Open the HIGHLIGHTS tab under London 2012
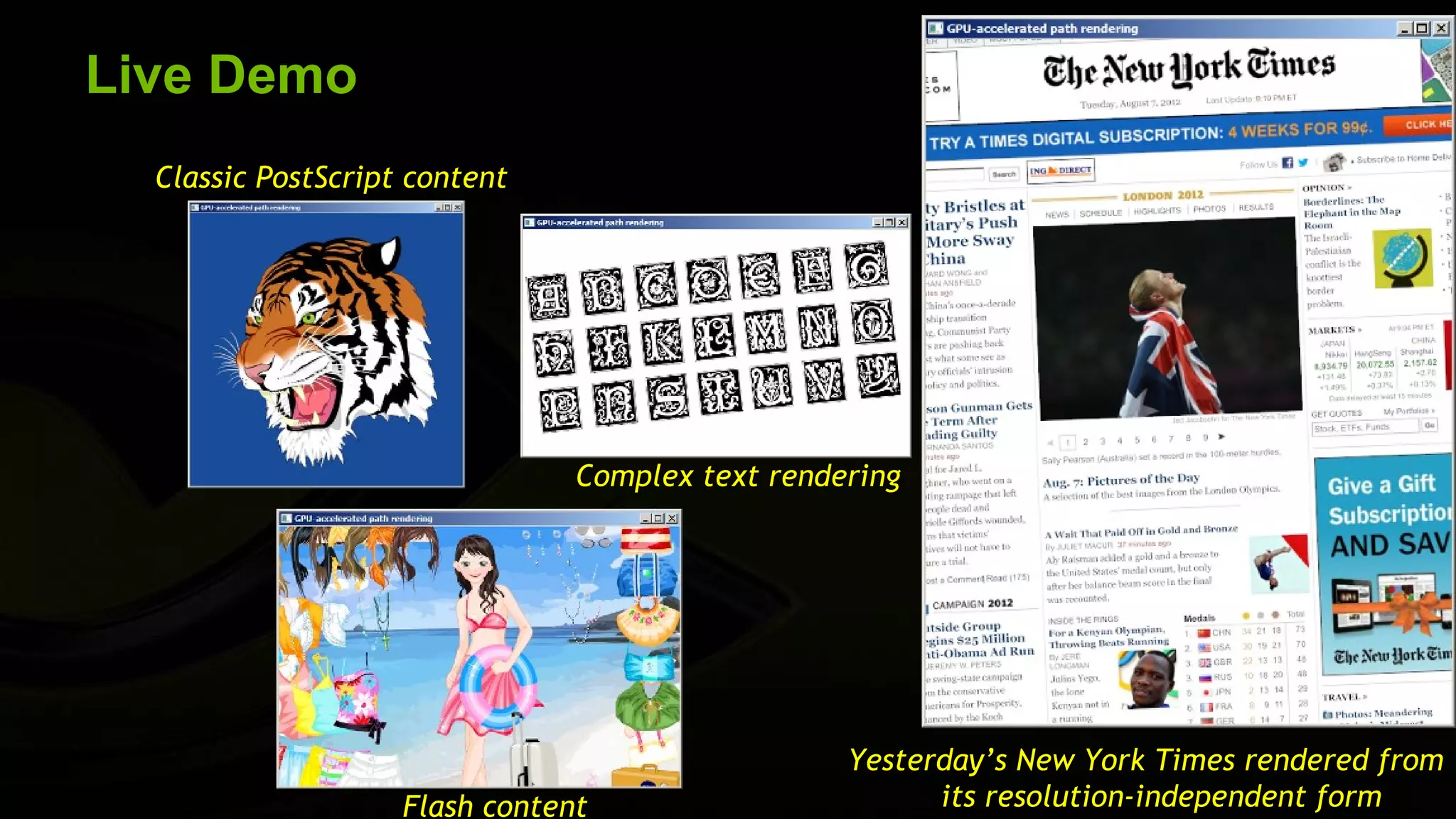This screenshot has height=819, width=1456. click(x=1157, y=210)
